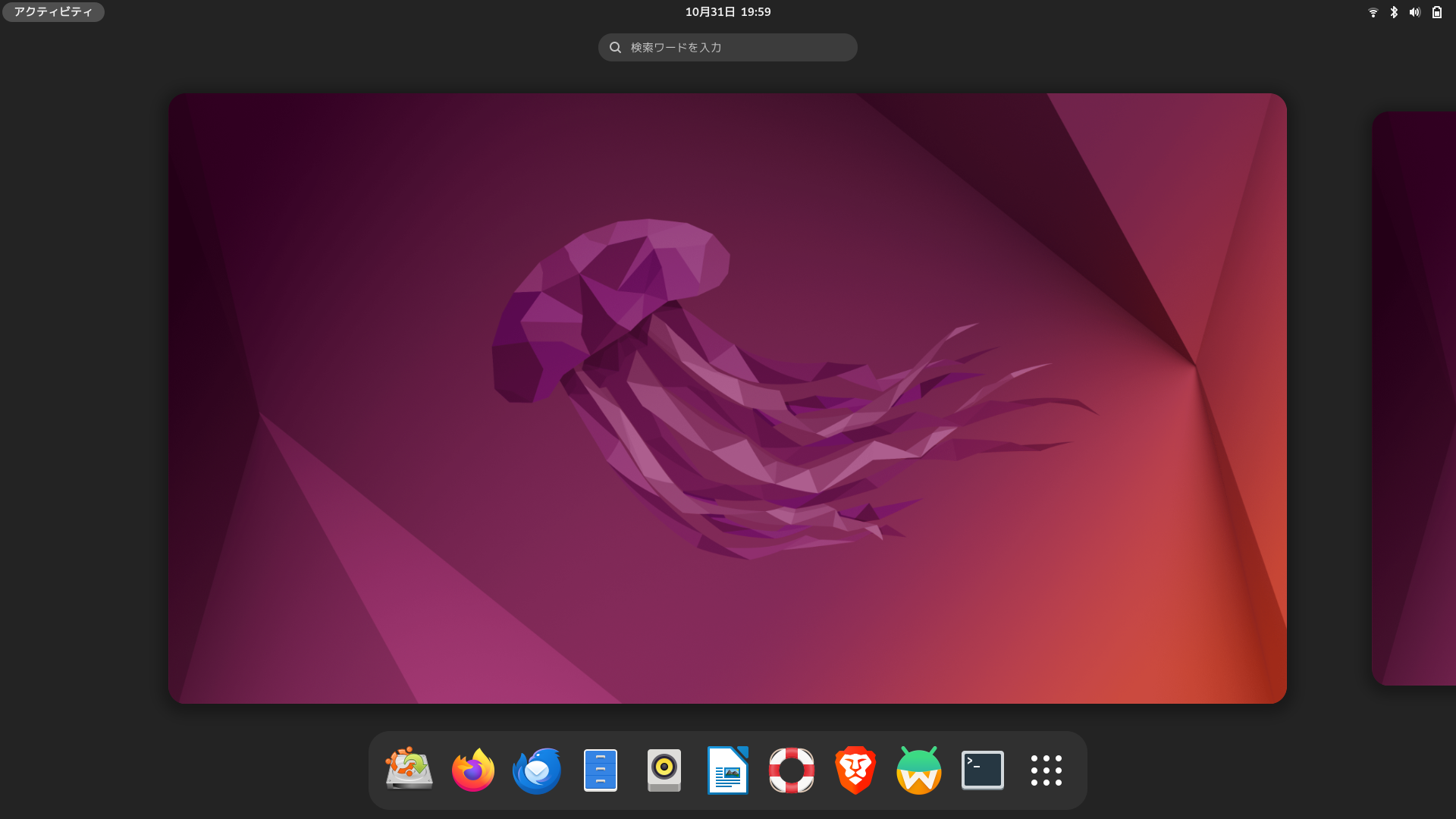This screenshot has width=1456, height=819.
Task: Open the date and time menu
Action: tap(728, 12)
